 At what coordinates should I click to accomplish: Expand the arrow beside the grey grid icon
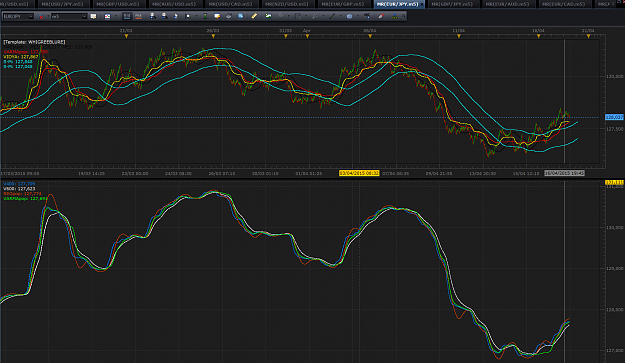pyautogui.click(x=307, y=16)
